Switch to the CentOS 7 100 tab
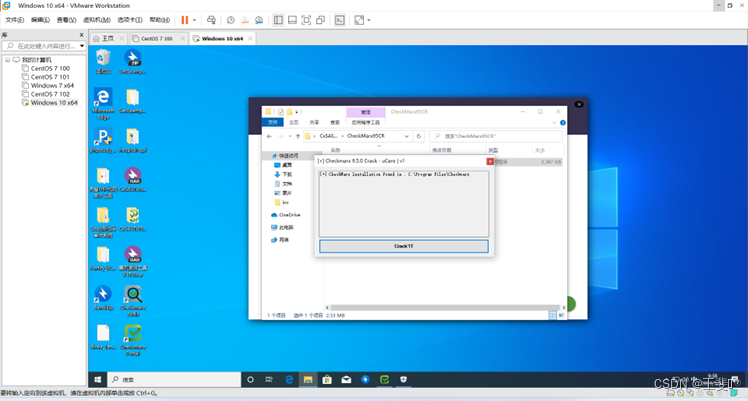 click(x=156, y=39)
